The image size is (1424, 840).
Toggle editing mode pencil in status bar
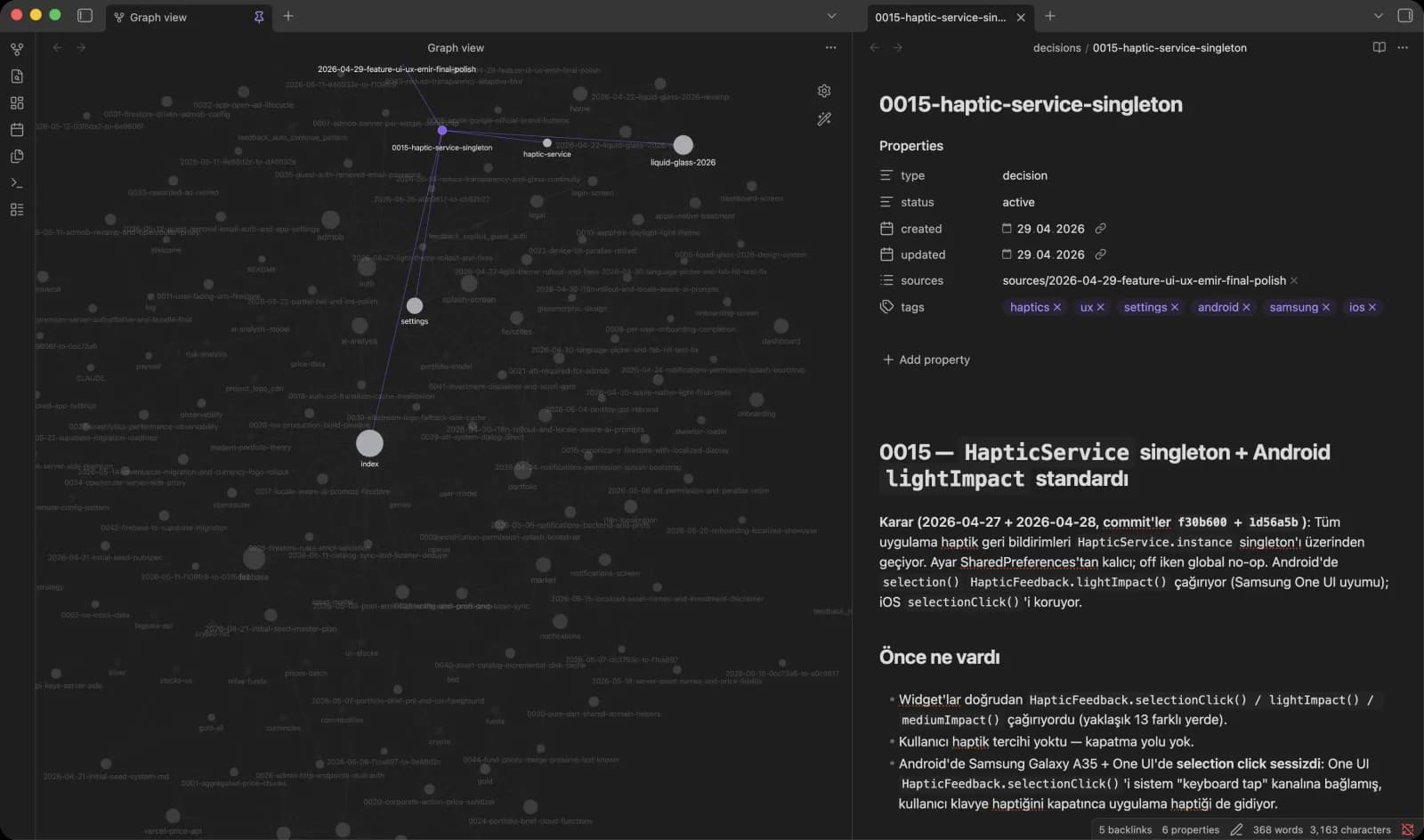1236,829
